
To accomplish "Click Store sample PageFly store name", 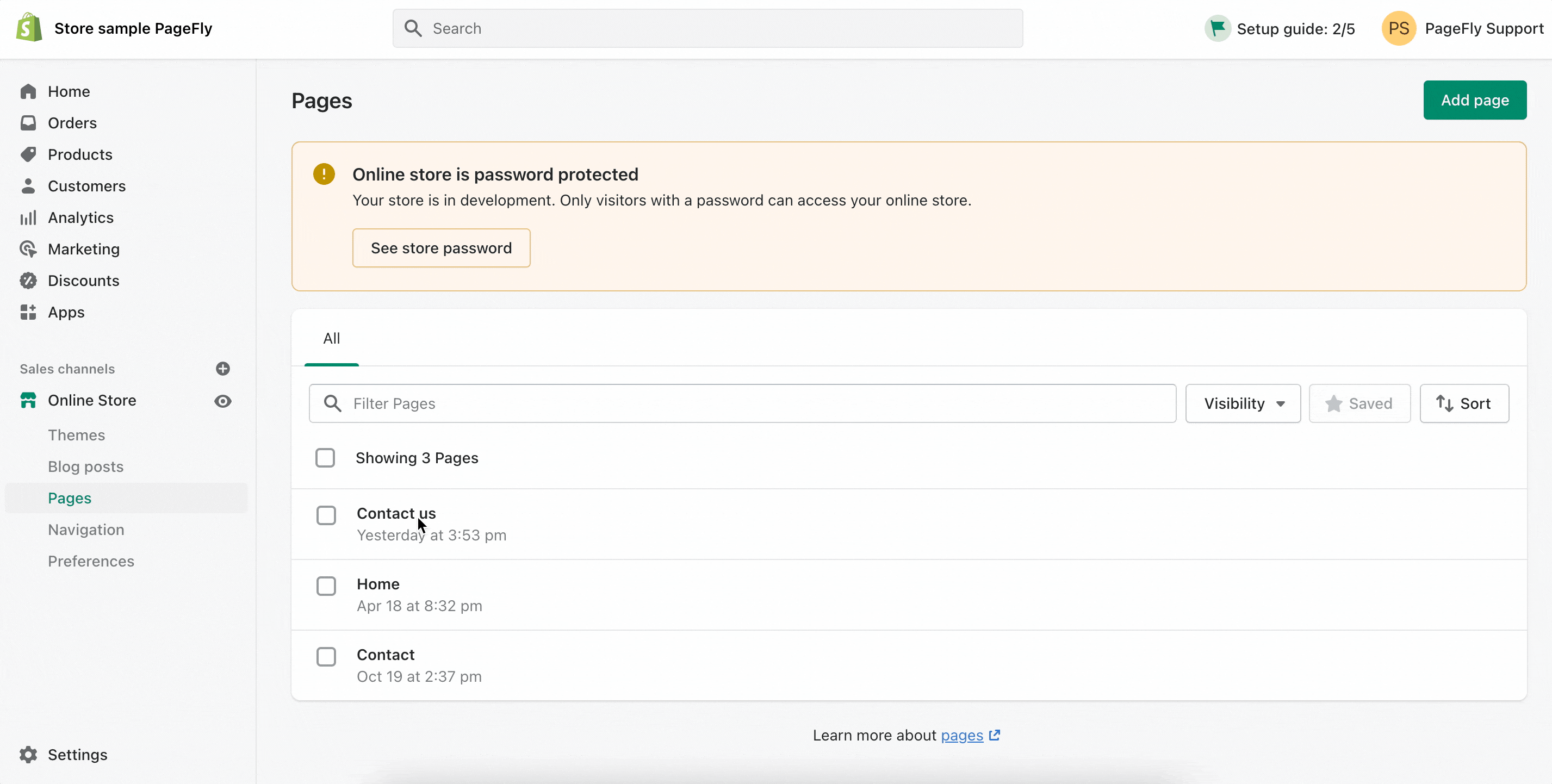I will pos(133,28).
